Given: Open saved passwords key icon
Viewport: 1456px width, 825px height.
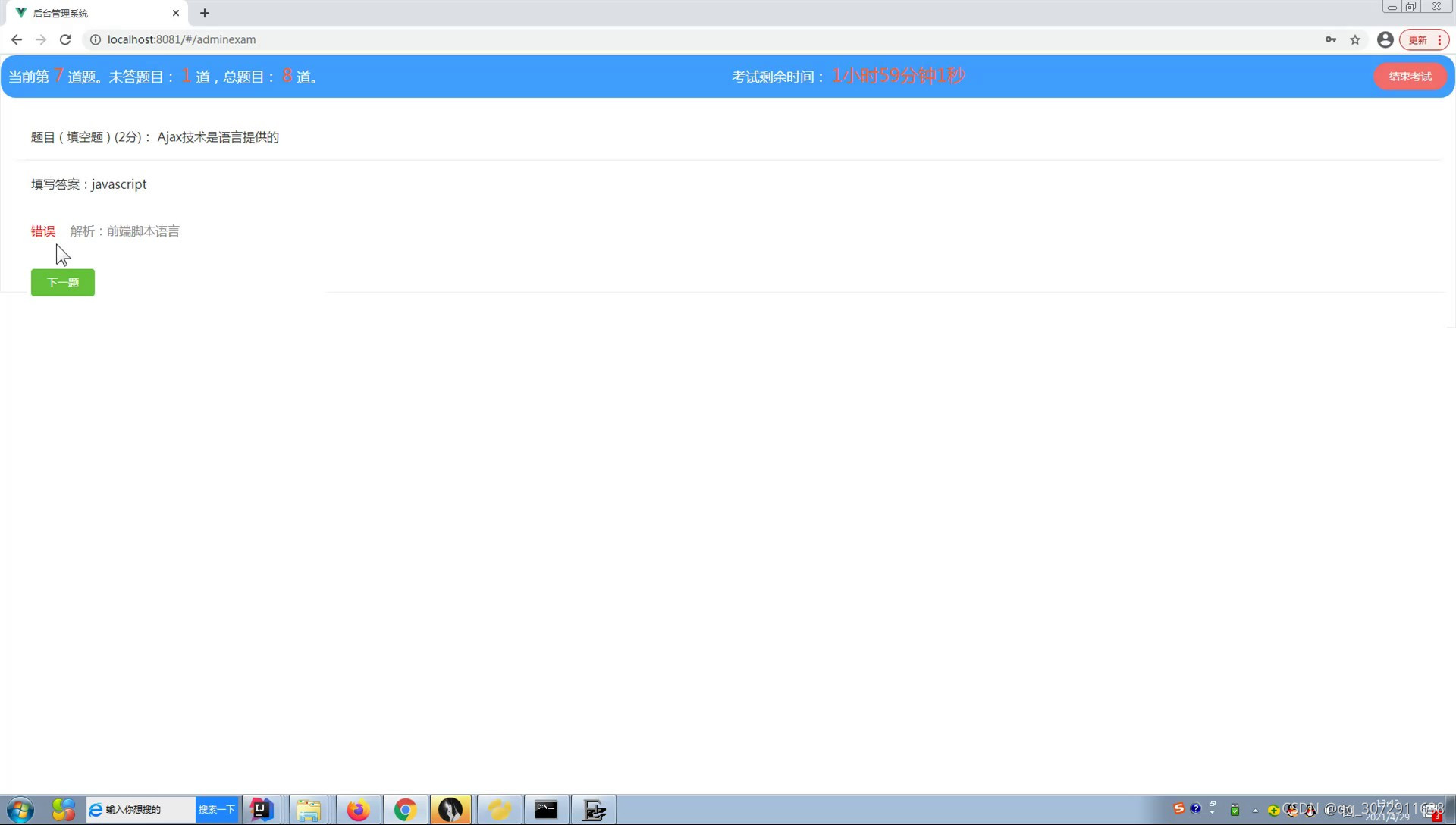Looking at the screenshot, I should [x=1331, y=39].
